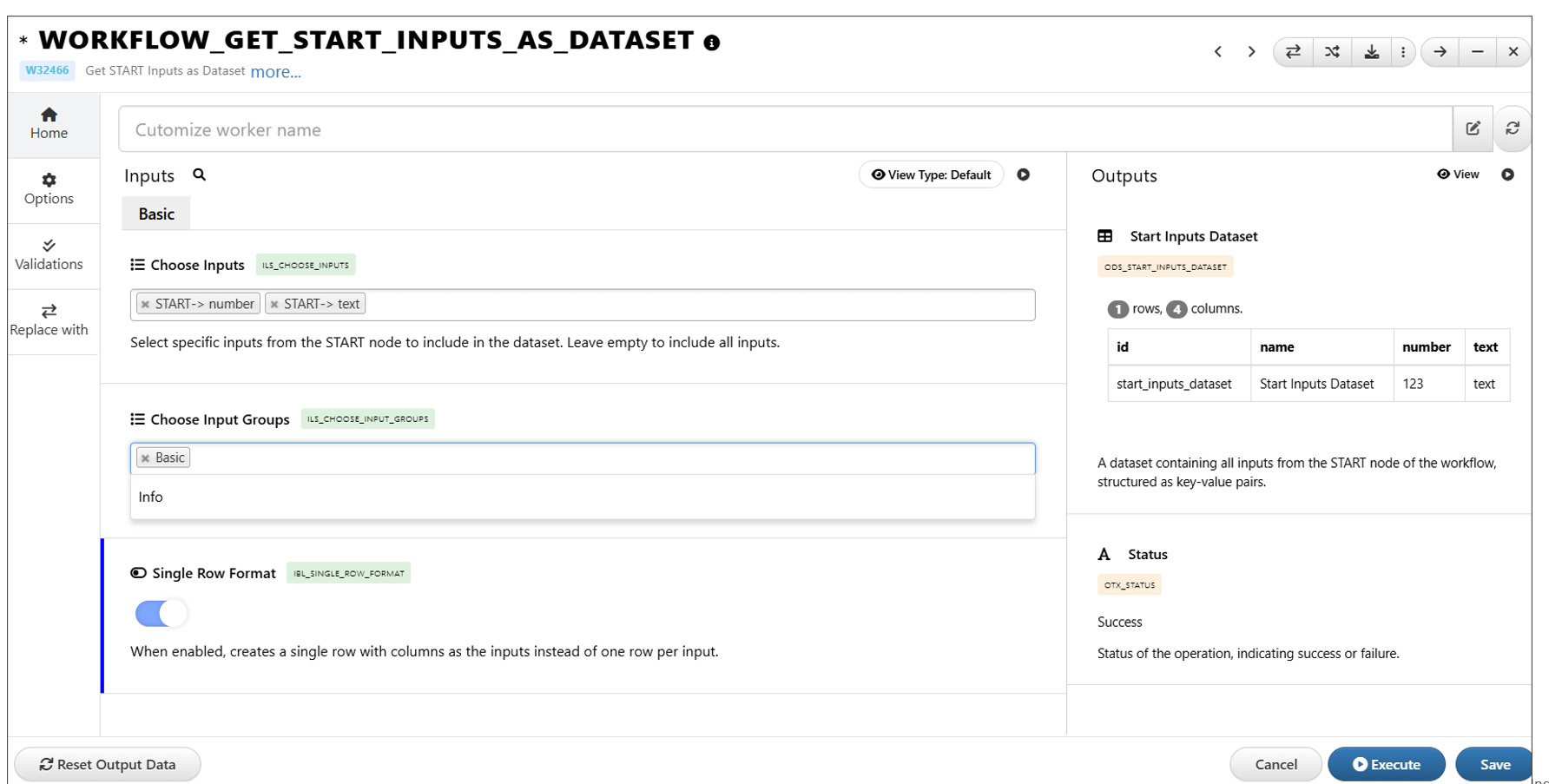Click the info icon beside workflow title

click(x=712, y=43)
